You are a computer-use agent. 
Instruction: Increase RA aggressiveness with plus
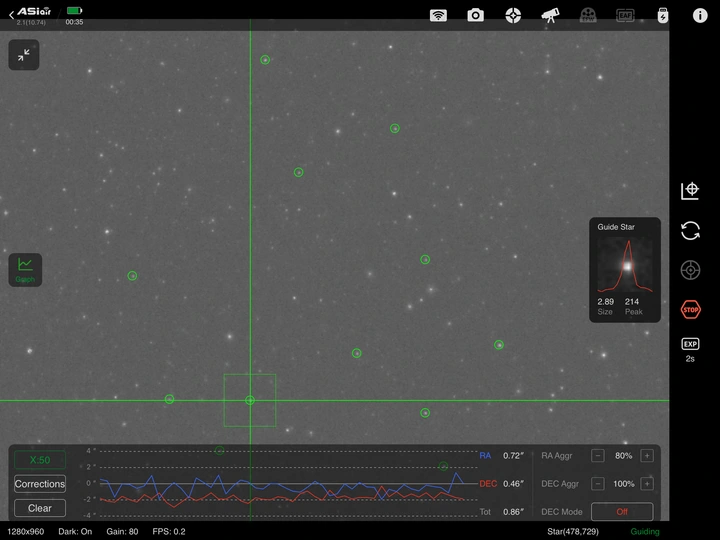(647, 456)
